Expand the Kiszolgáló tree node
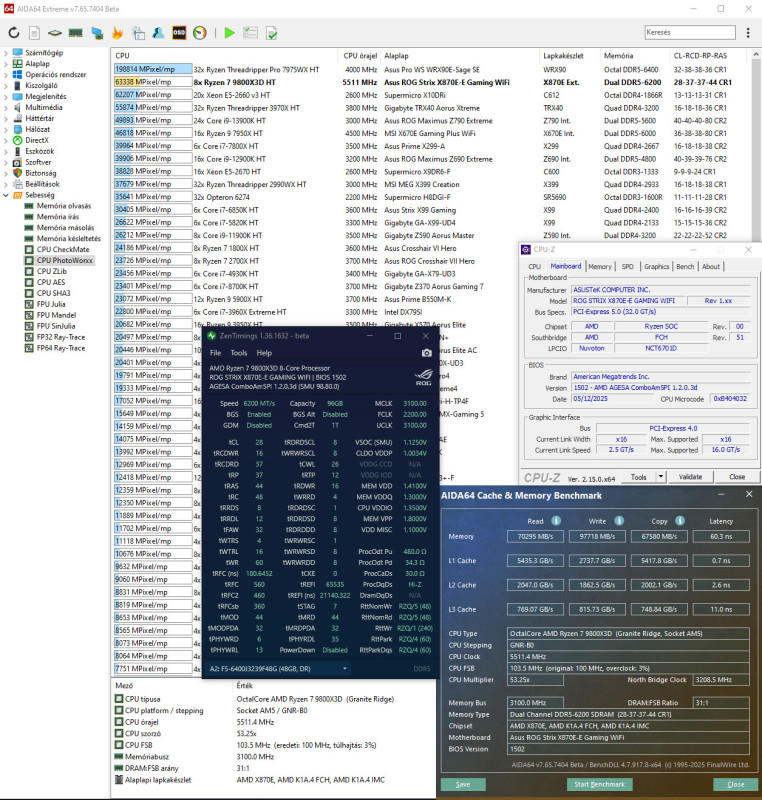The height and width of the screenshot is (800, 762). [x=6, y=86]
